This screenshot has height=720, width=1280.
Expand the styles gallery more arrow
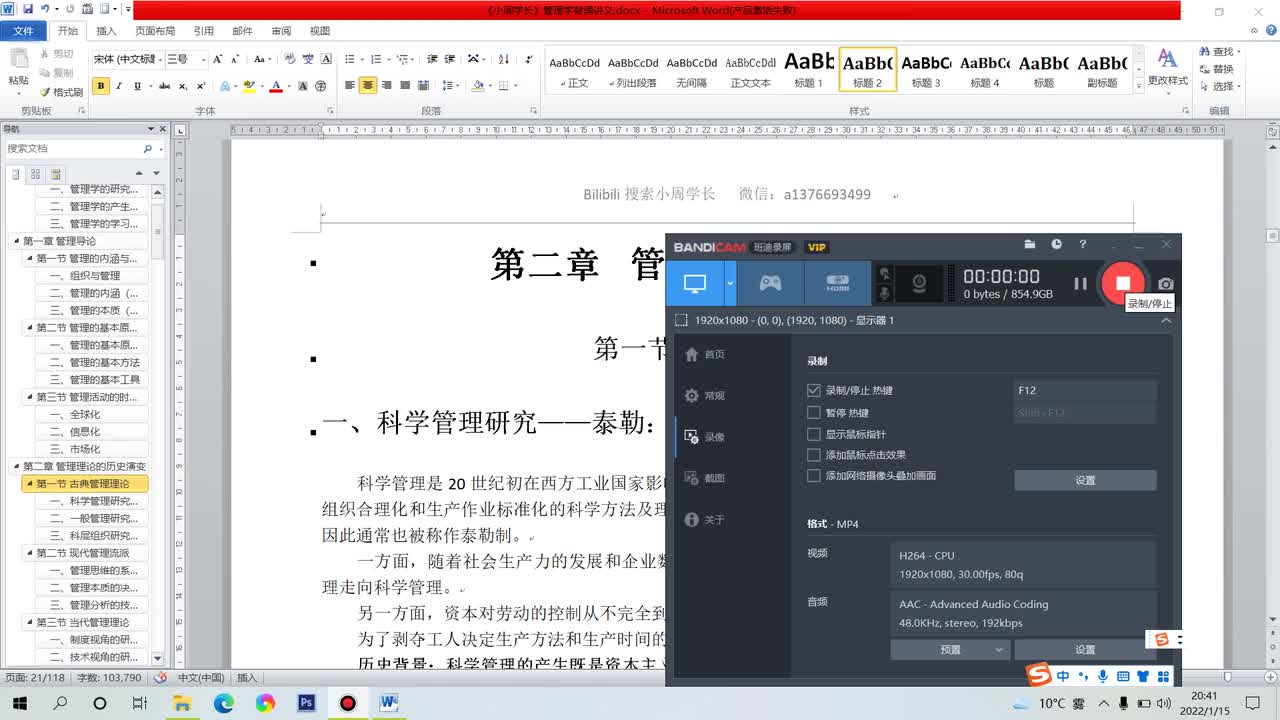click(1139, 88)
